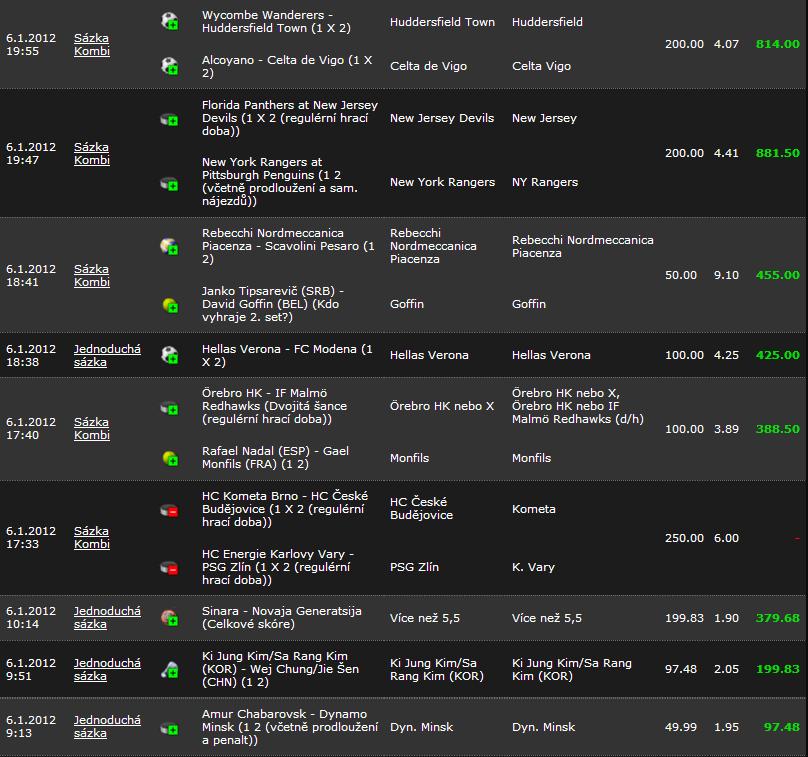Image resolution: width=808 pixels, height=757 pixels.
Task: Click the lost-bet hockey icon for HC Kometa Brno
Action: tap(170, 510)
